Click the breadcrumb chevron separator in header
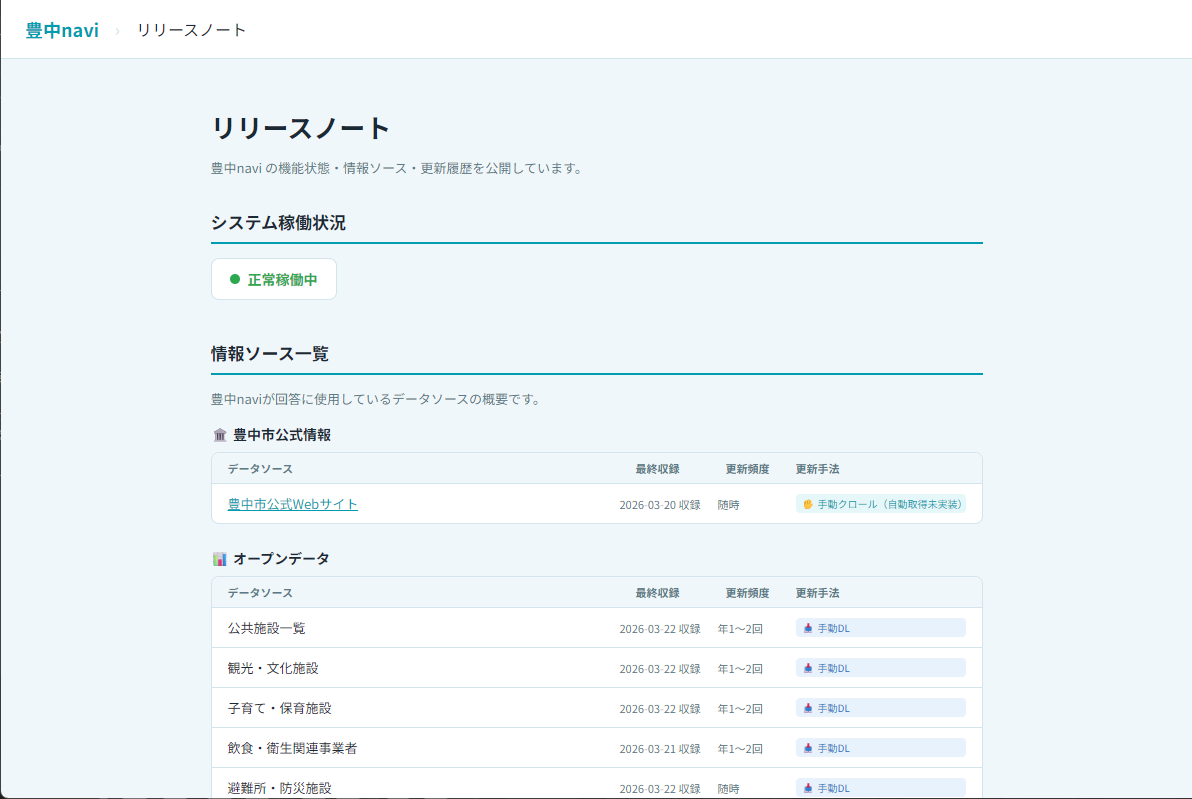Image resolution: width=1192 pixels, height=799 pixels. coord(117,30)
